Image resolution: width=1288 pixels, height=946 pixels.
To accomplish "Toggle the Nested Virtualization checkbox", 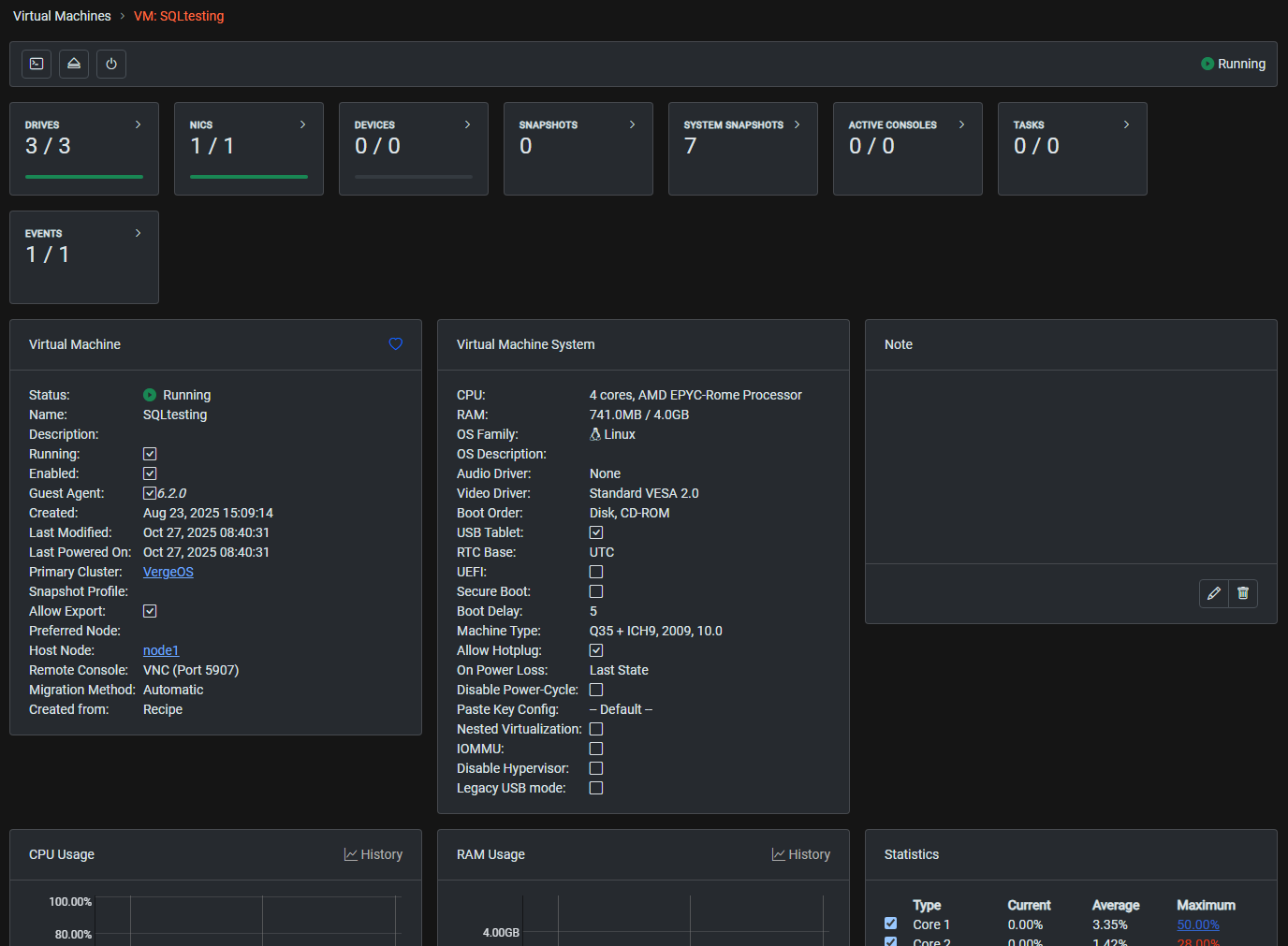I will [x=596, y=729].
